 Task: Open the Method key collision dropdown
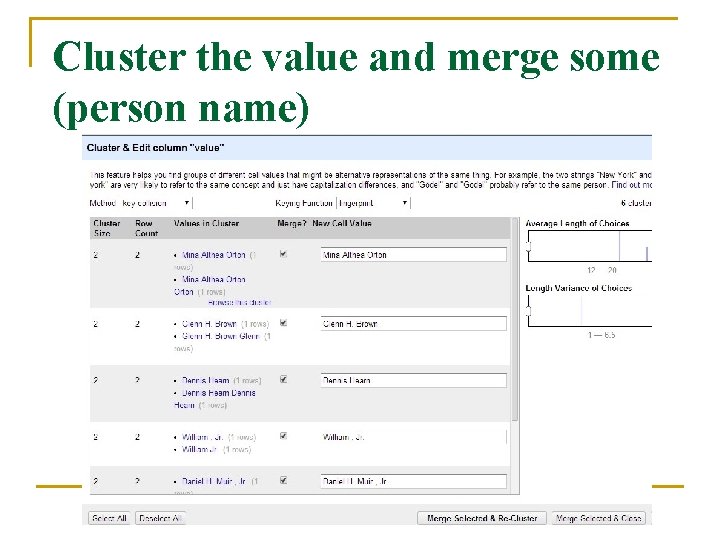pyautogui.click(x=156, y=203)
